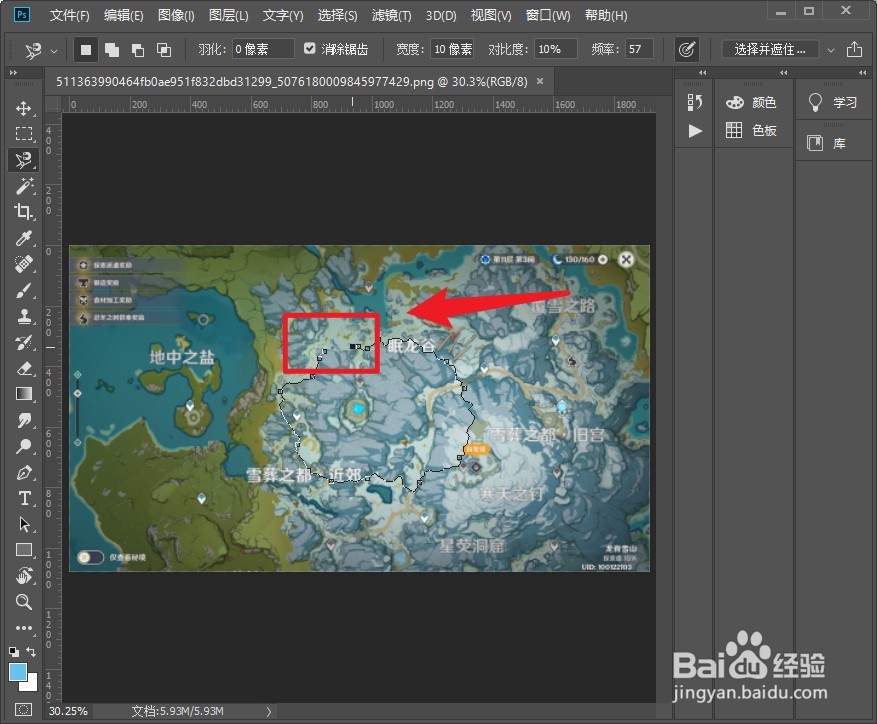This screenshot has height=724, width=877.
Task: Open the Learn (学习) panel
Action: pyautogui.click(x=833, y=102)
